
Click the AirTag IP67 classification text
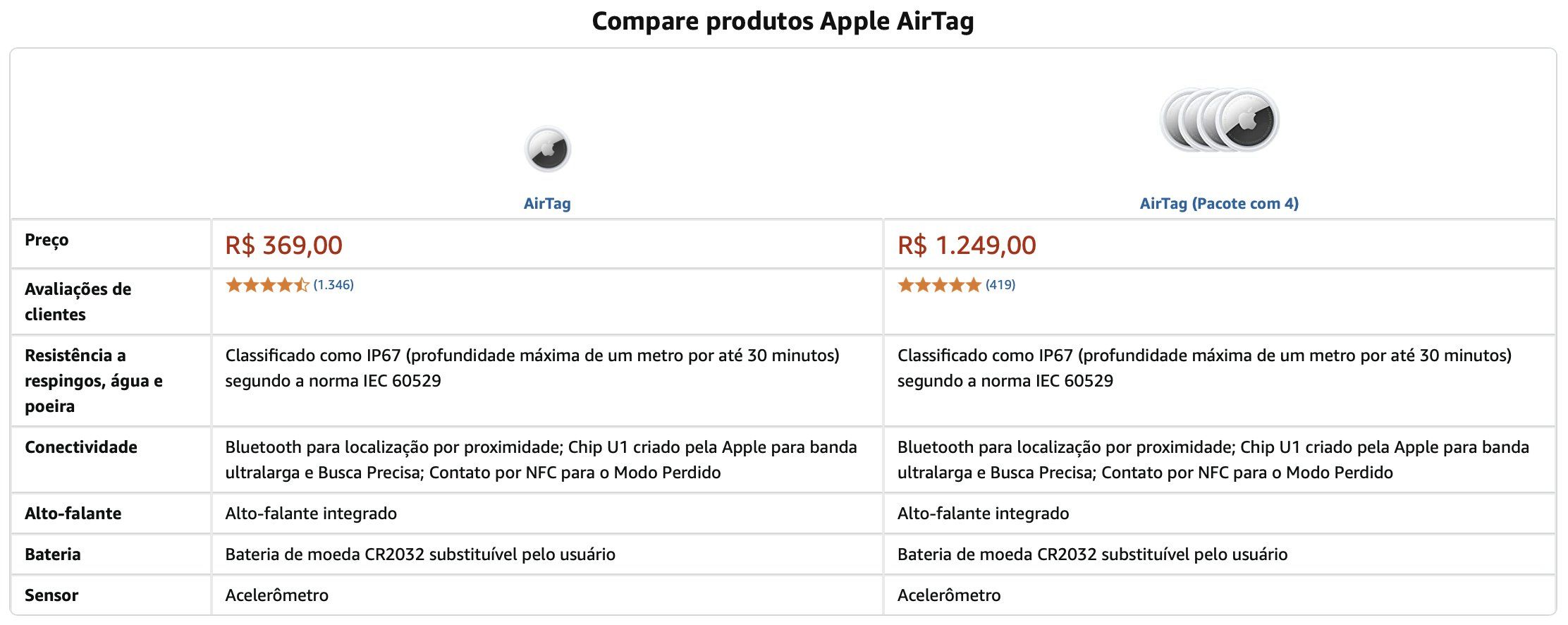(532, 368)
